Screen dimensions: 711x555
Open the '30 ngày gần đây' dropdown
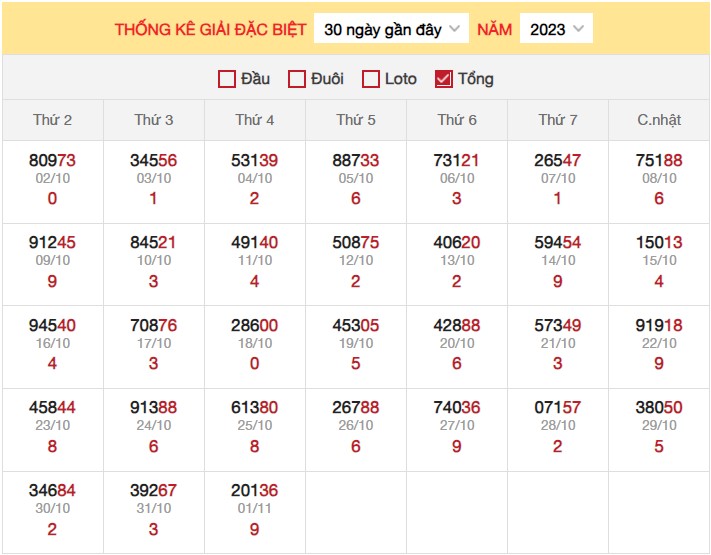point(391,29)
